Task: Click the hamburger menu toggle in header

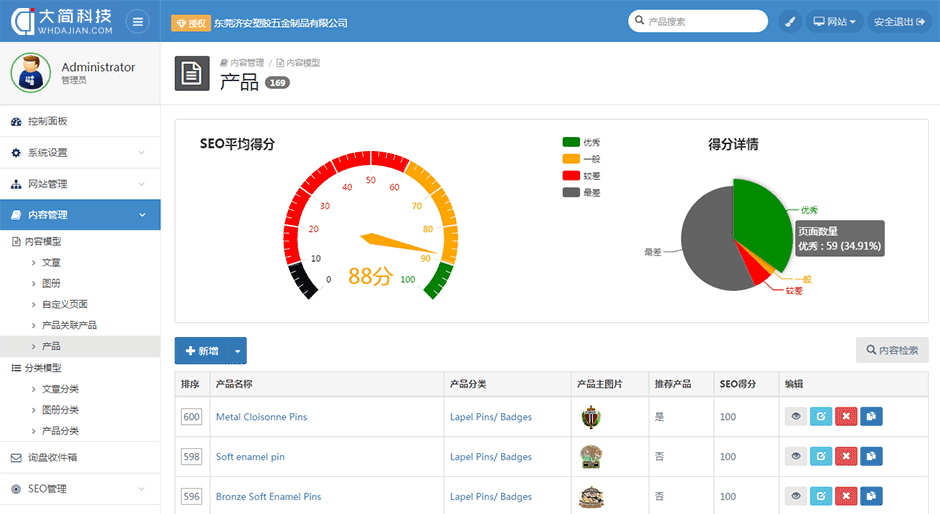Action: click(x=137, y=21)
